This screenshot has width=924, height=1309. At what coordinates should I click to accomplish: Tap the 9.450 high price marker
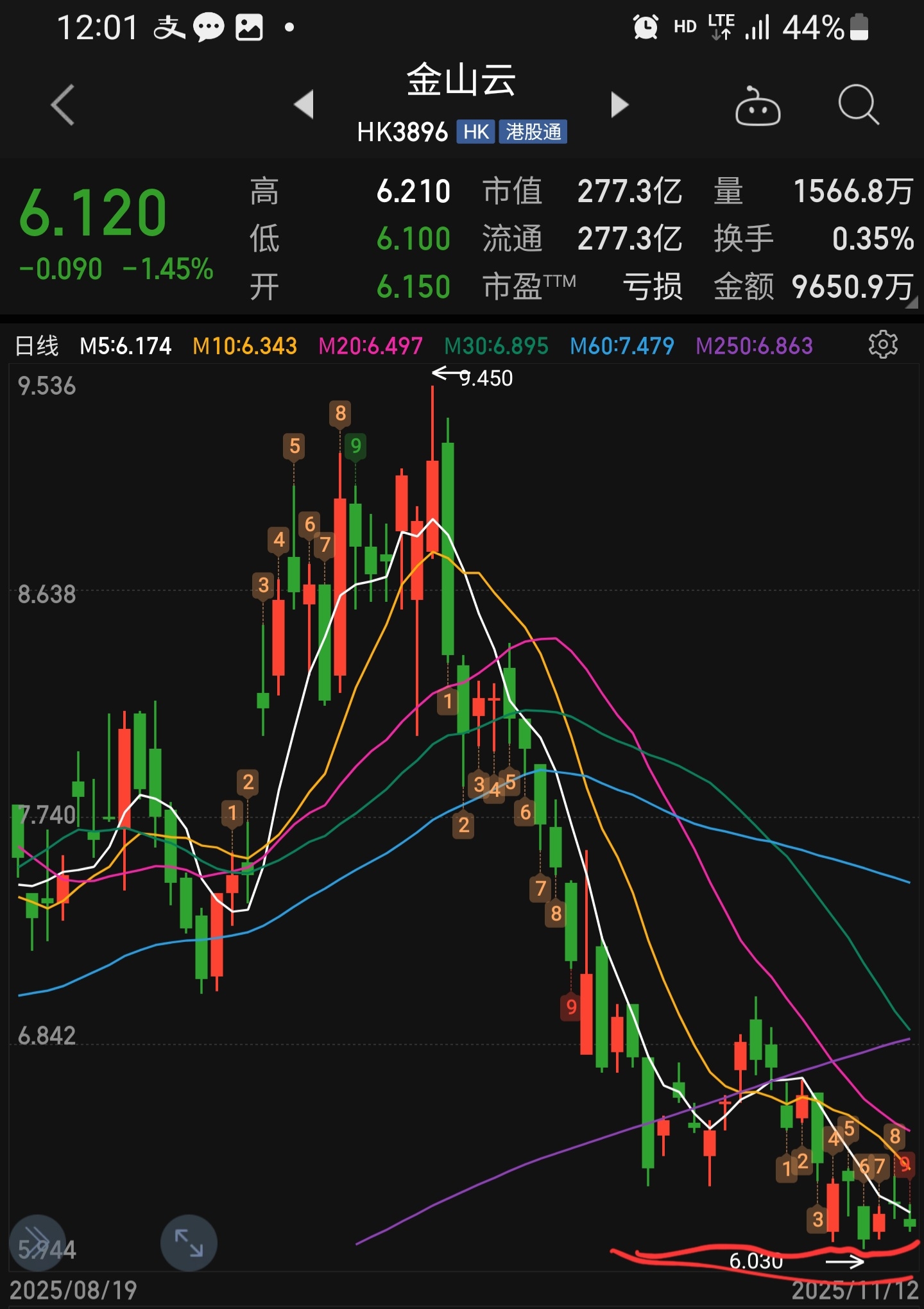click(x=486, y=378)
